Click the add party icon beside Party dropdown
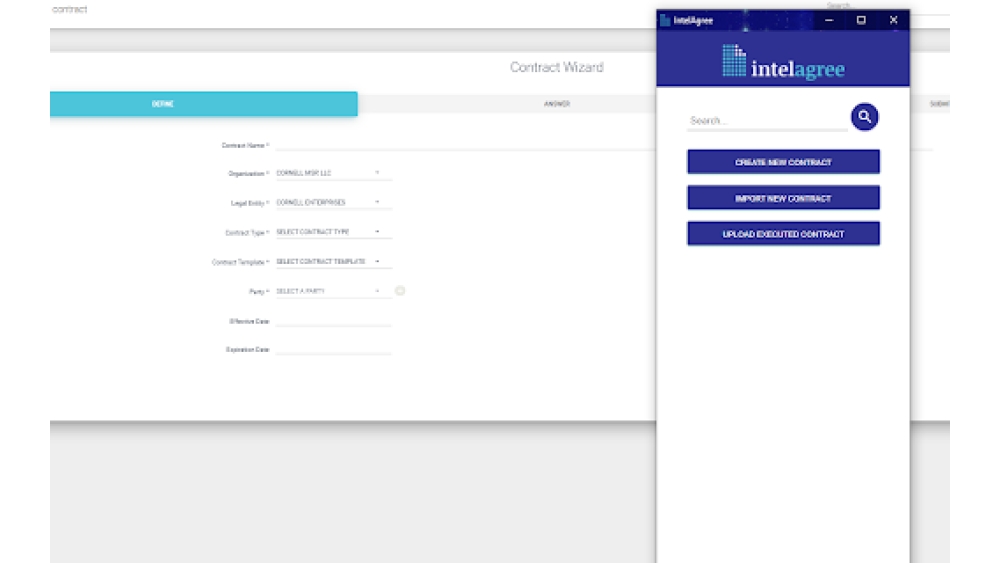 pyautogui.click(x=400, y=291)
